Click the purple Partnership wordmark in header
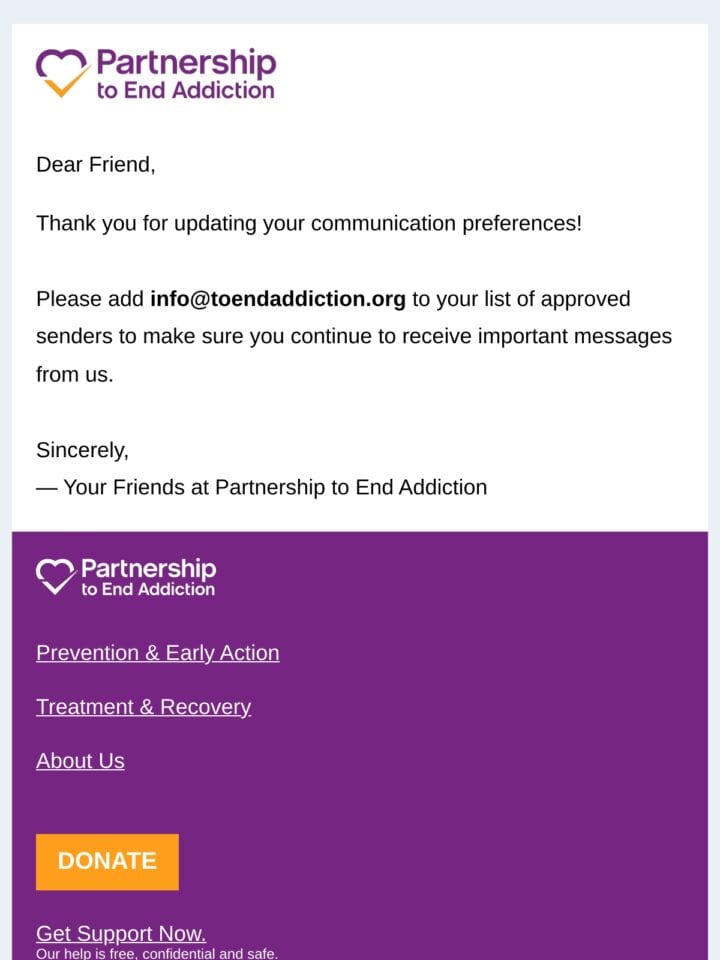This screenshot has height=960, width=720. pyautogui.click(x=186, y=64)
